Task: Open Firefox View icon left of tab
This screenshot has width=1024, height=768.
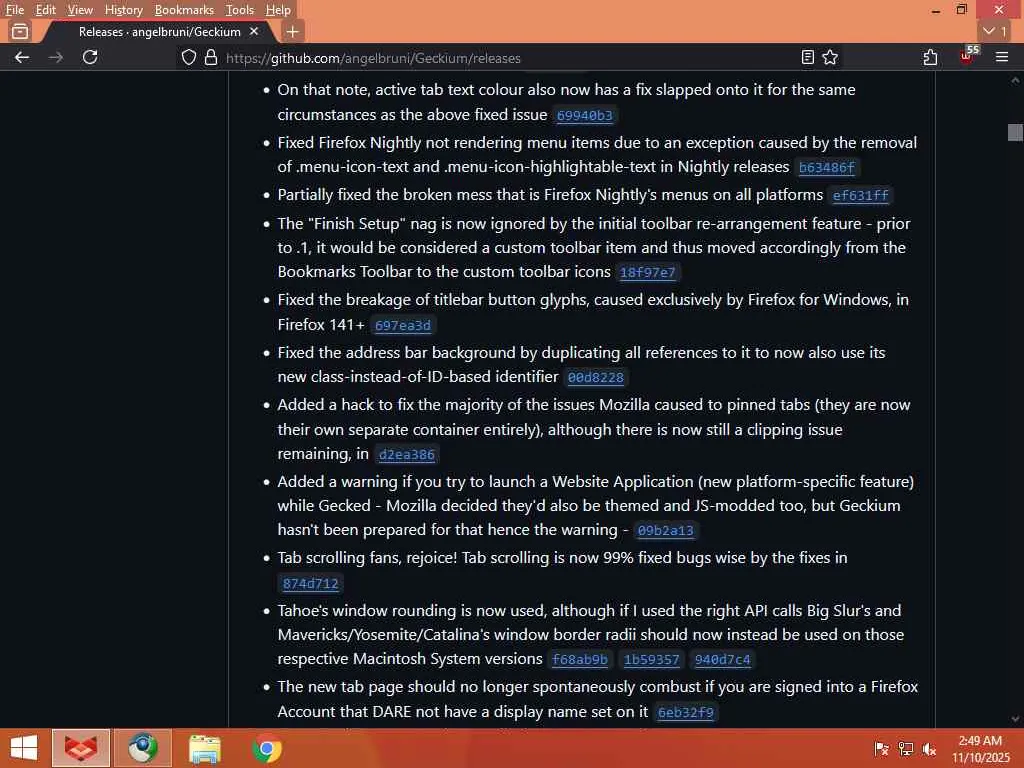Action: tap(20, 31)
